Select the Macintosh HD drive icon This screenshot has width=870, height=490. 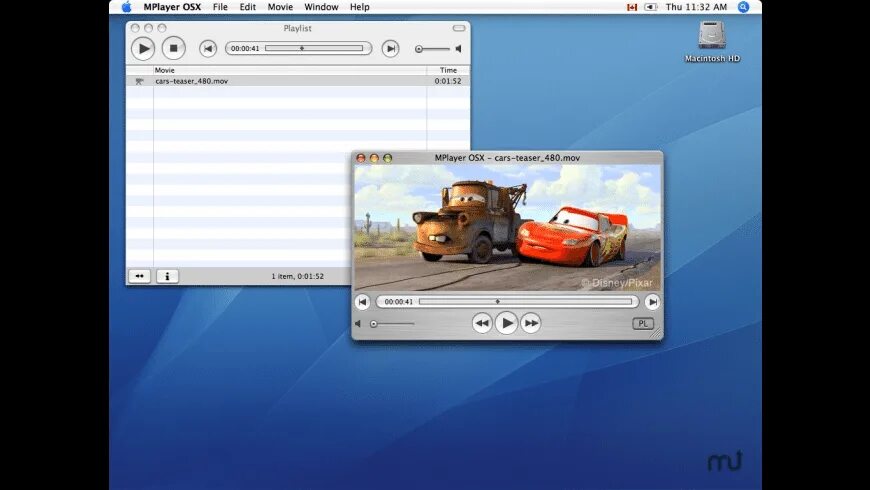[x=712, y=35]
